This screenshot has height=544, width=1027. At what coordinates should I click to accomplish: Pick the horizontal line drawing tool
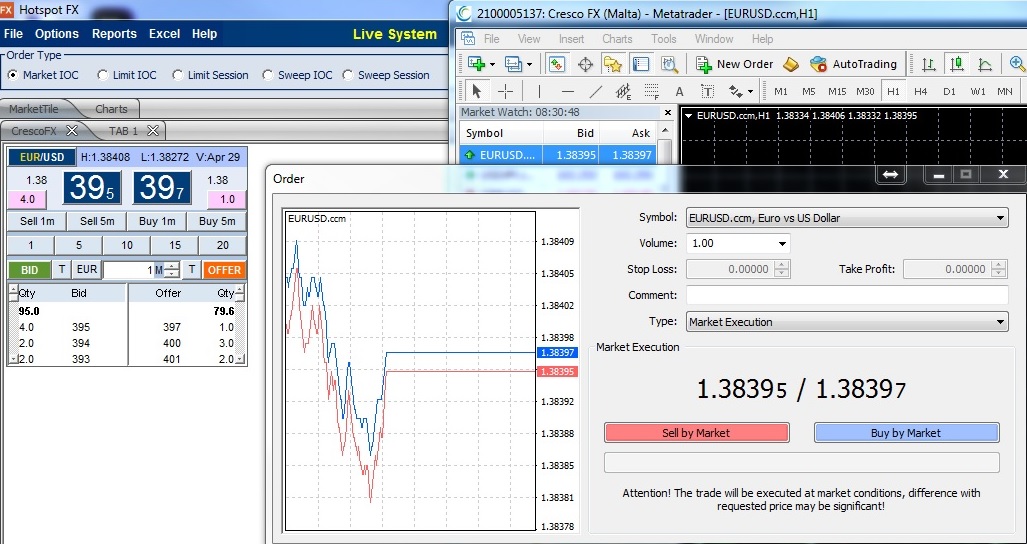click(567, 91)
